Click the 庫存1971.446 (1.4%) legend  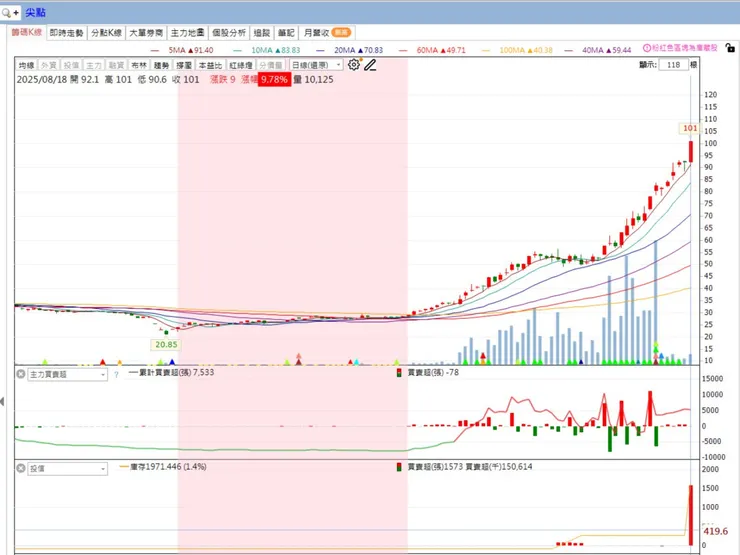point(163,467)
